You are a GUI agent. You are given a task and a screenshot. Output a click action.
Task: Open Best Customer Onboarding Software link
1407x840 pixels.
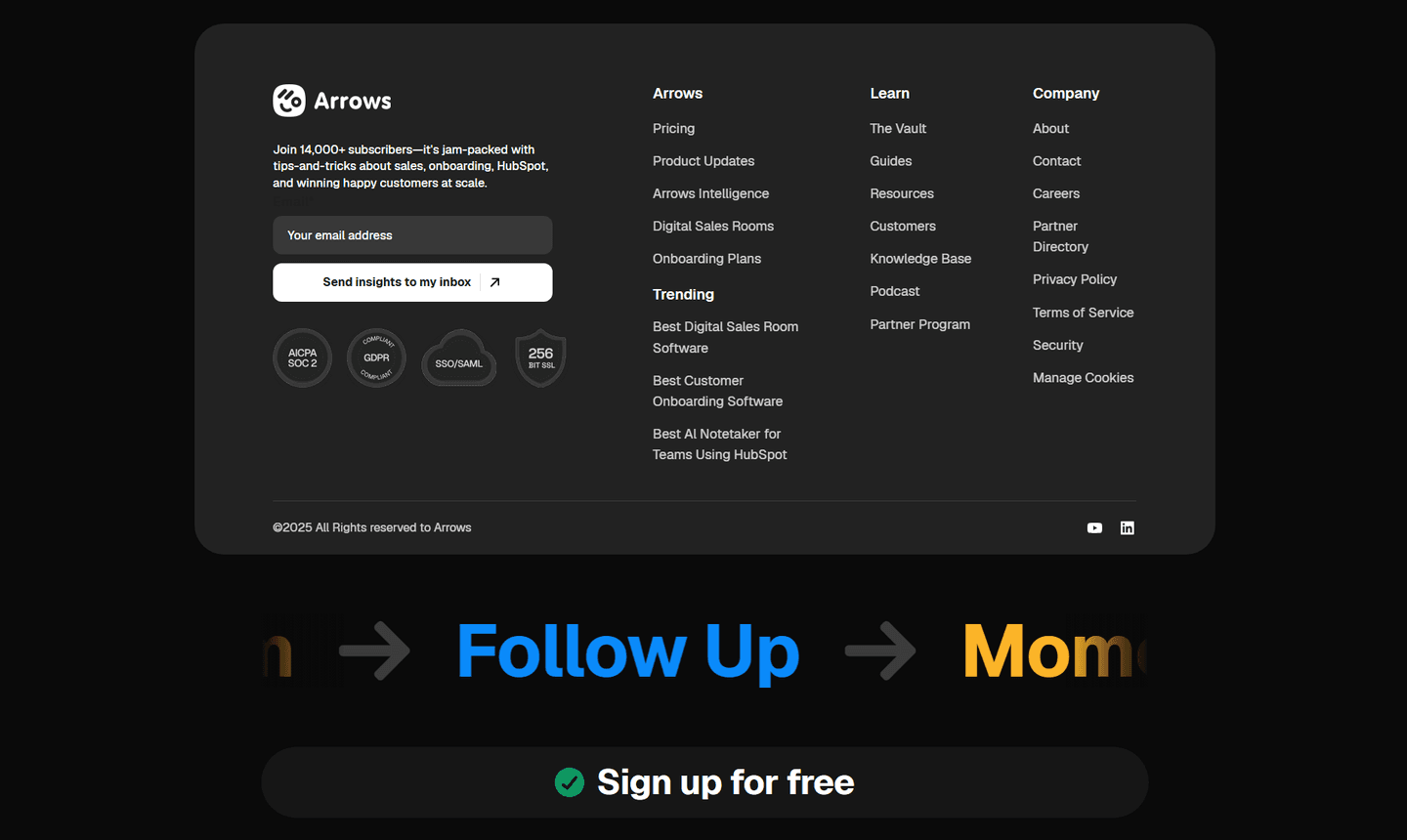pyautogui.click(x=717, y=391)
